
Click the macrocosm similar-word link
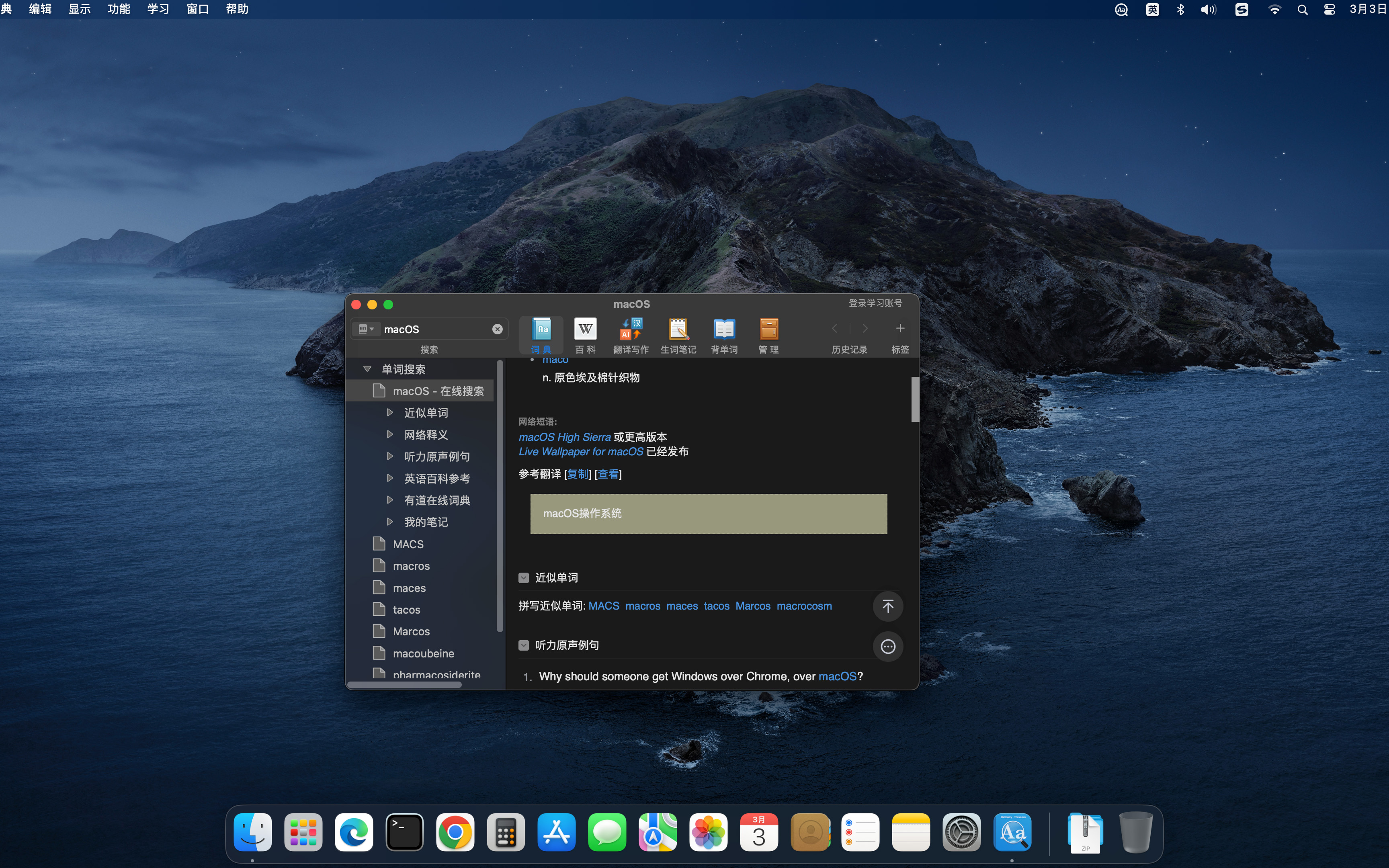(x=803, y=606)
